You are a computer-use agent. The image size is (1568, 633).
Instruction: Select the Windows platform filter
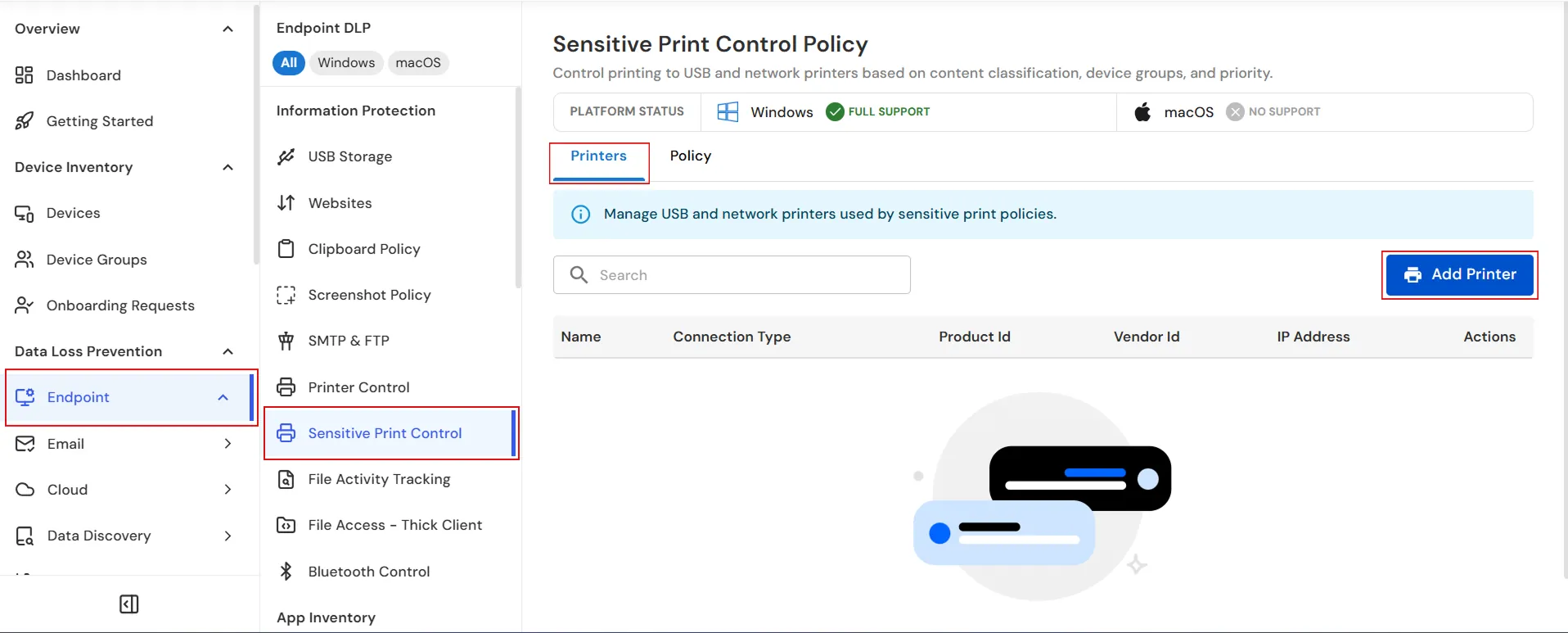[x=346, y=63]
